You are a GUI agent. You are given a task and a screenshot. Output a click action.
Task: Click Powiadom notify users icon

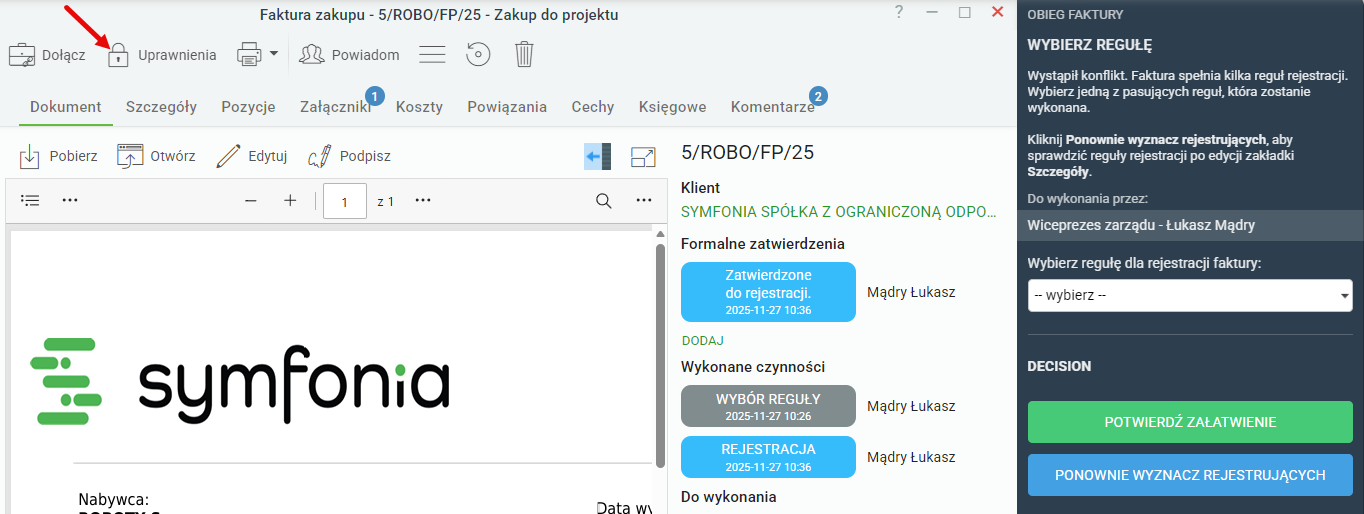point(313,55)
